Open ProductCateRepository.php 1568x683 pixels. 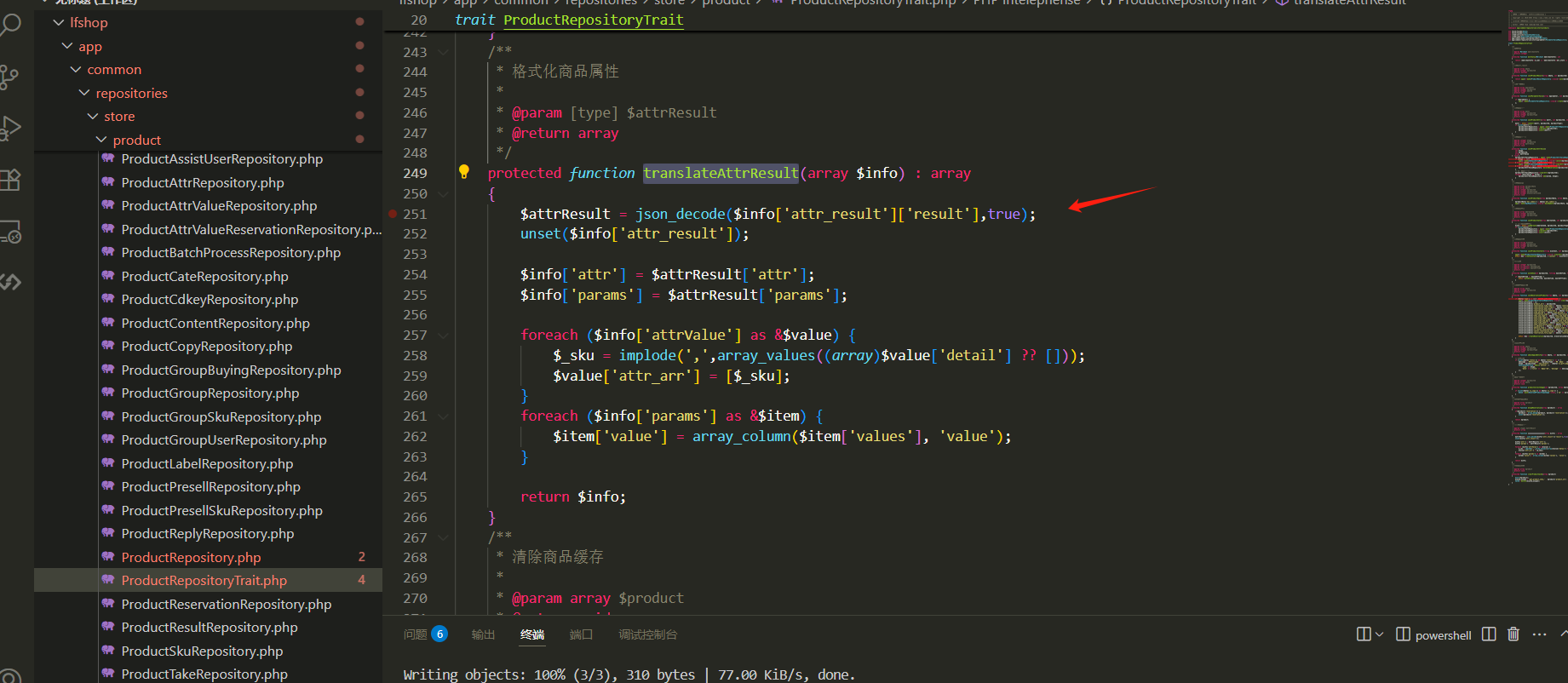204,276
